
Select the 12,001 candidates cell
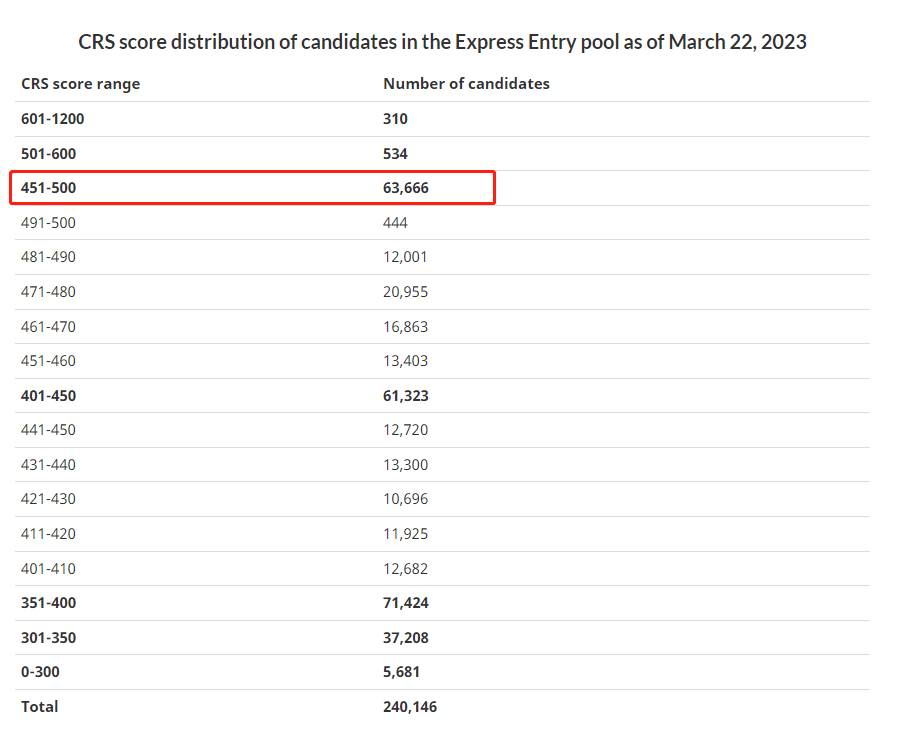(x=405, y=257)
